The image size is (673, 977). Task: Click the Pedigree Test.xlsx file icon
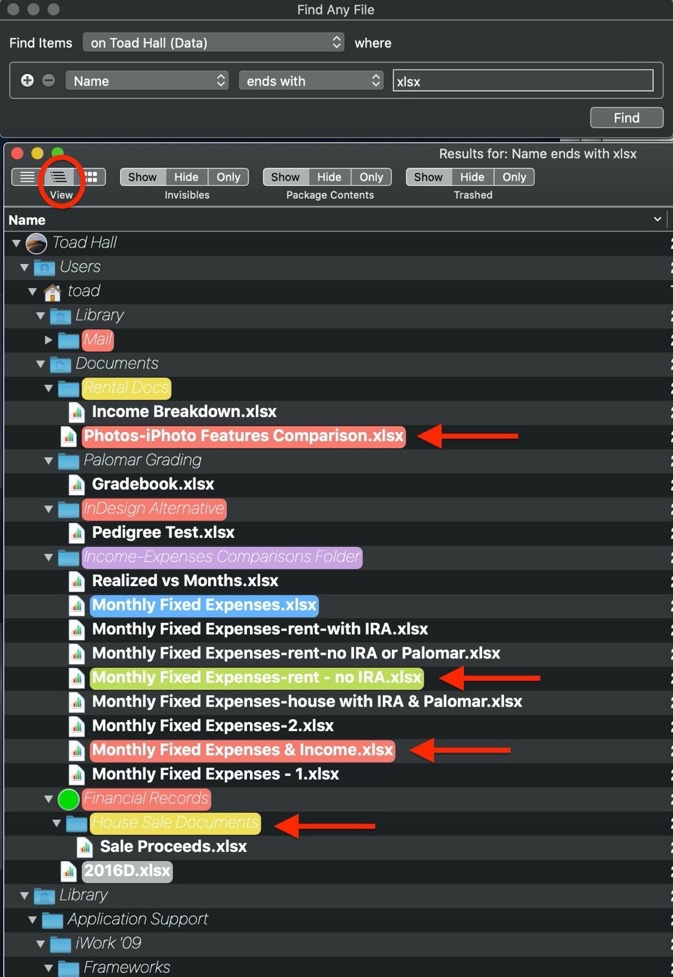point(77,533)
